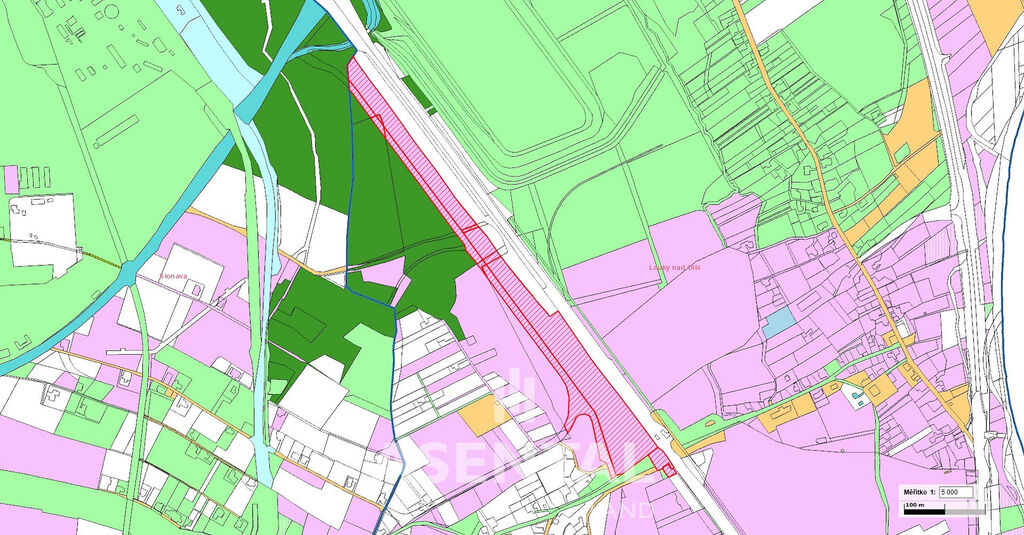Click the scale input field showing 5 000
This screenshot has width=1024, height=535.
[x=955, y=492]
